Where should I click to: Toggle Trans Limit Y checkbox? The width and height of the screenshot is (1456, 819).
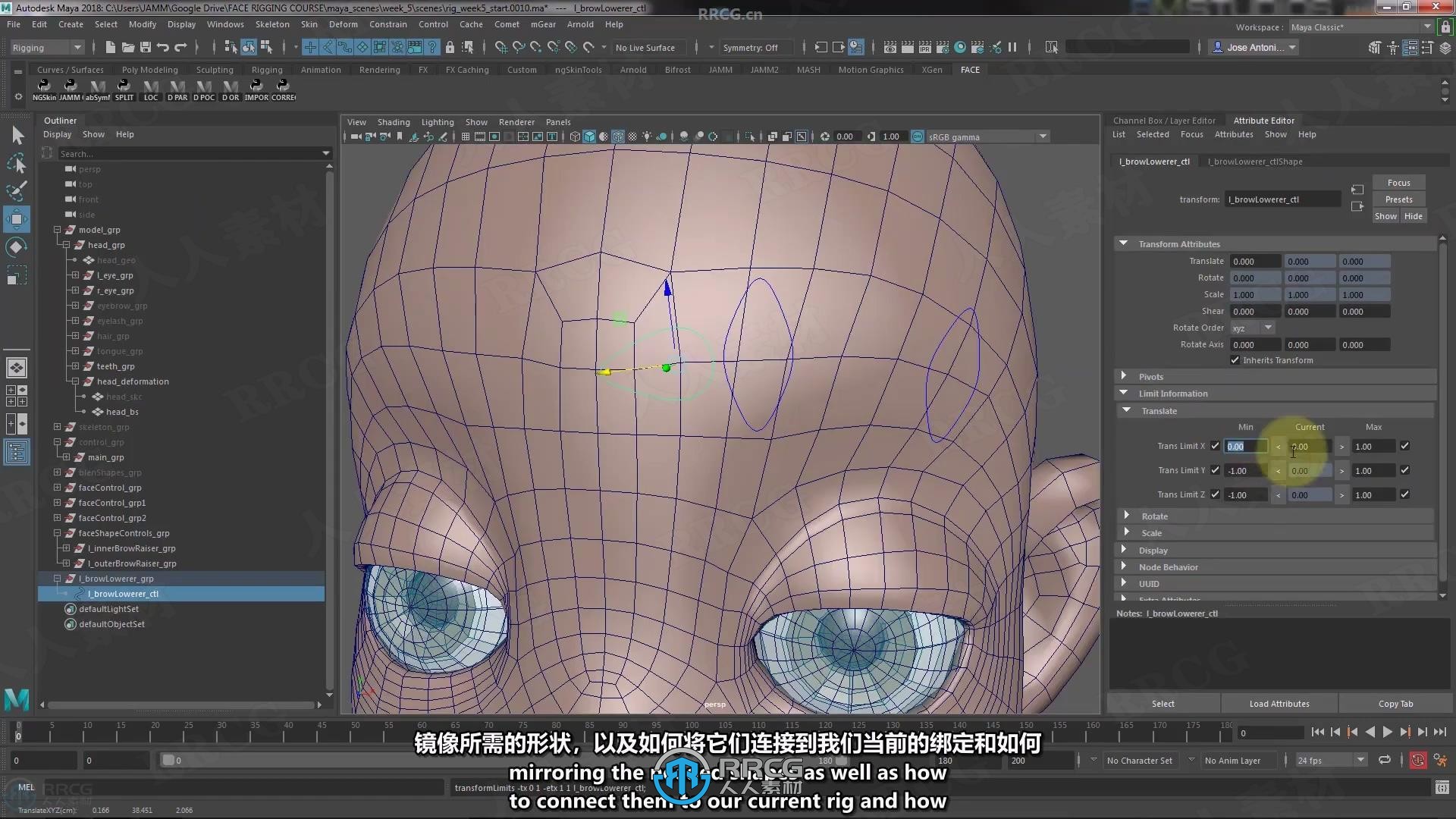pos(1214,470)
